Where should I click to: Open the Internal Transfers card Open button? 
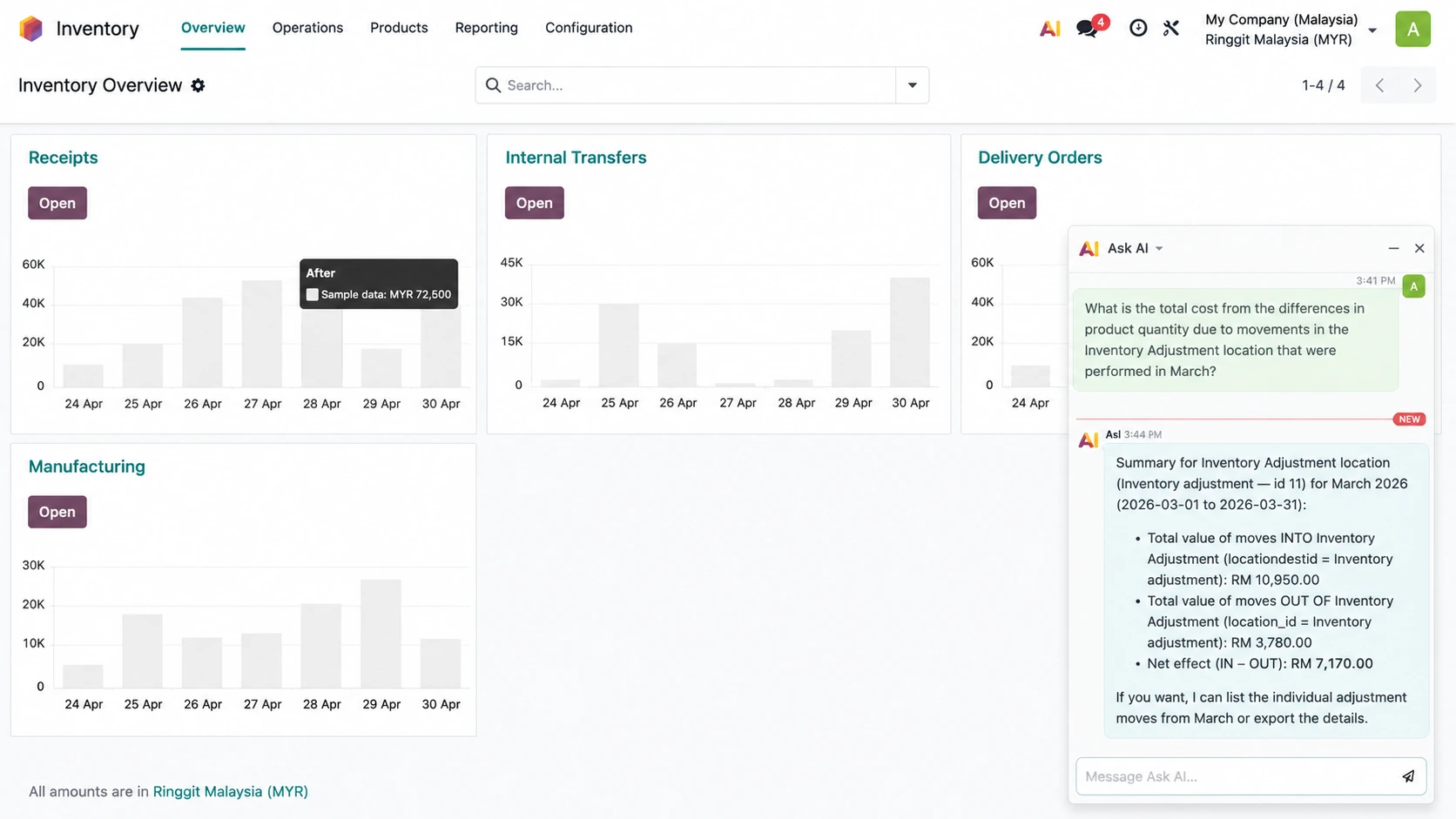click(535, 203)
